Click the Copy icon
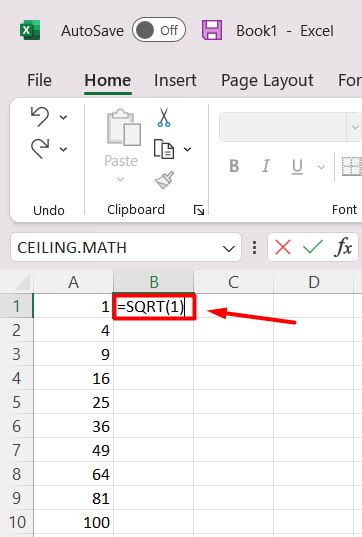This screenshot has width=362, height=537. tap(164, 149)
